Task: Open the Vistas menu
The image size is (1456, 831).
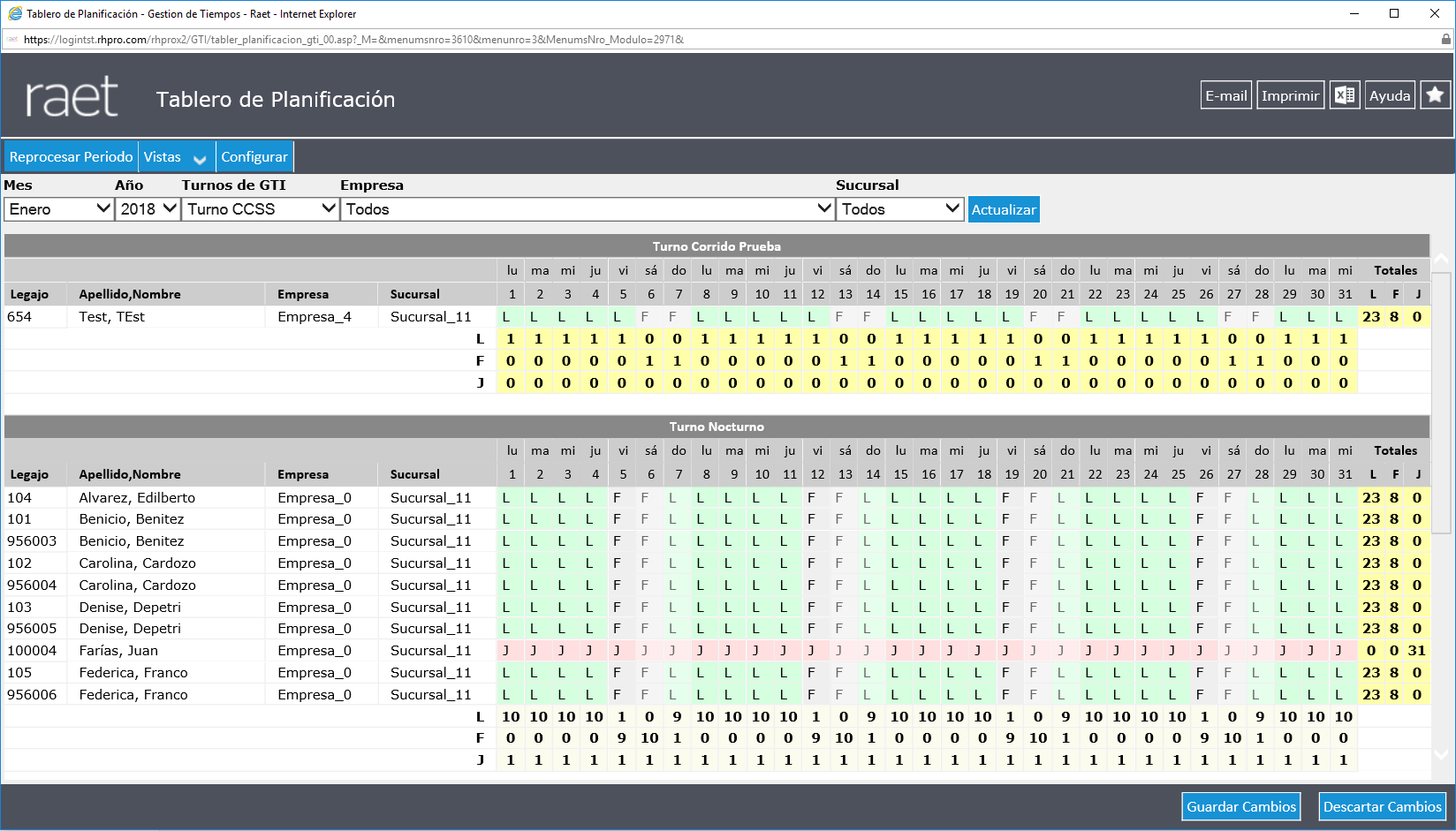Action: click(176, 157)
